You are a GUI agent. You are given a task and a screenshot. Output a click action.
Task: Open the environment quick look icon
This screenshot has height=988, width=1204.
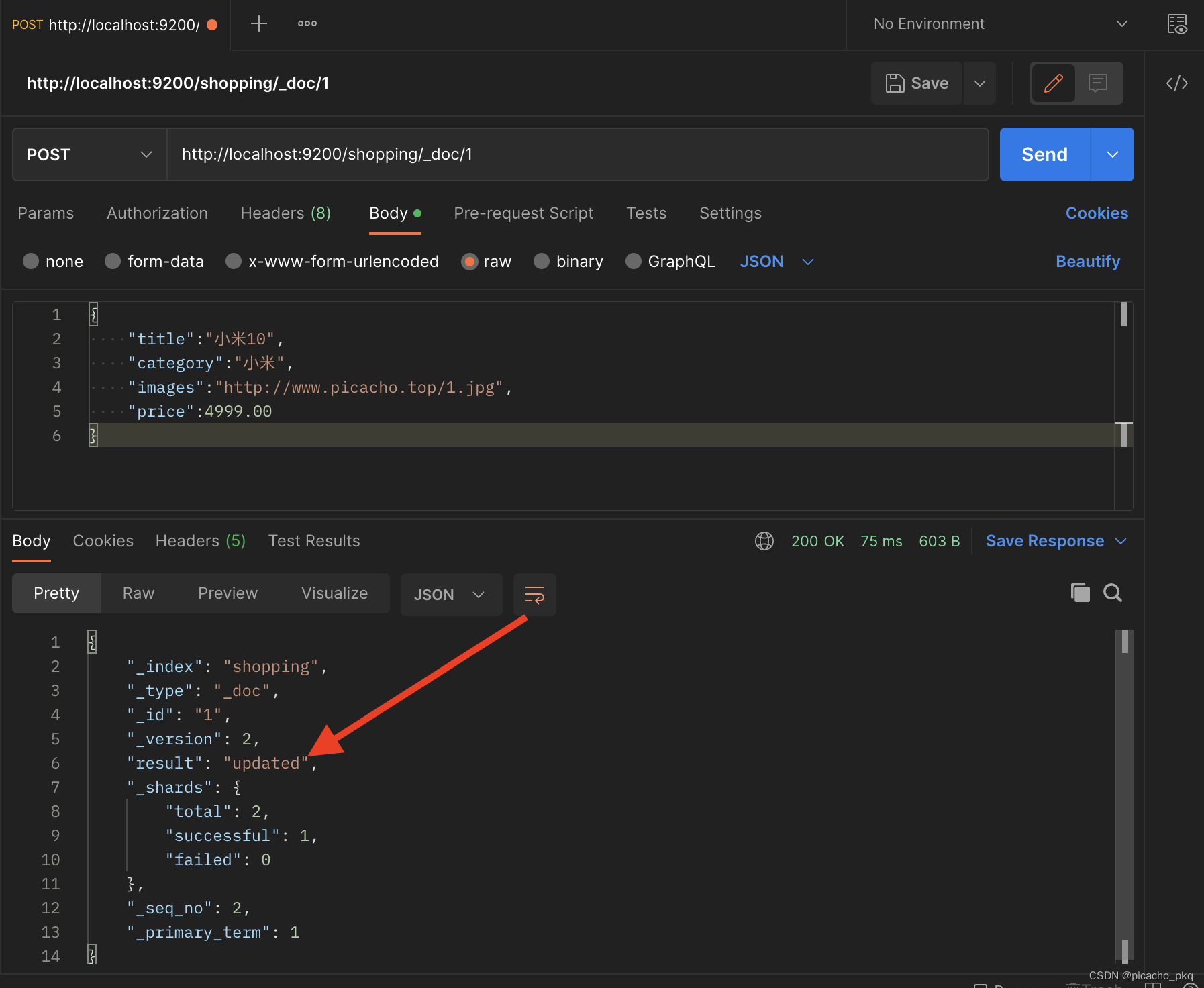1176,24
